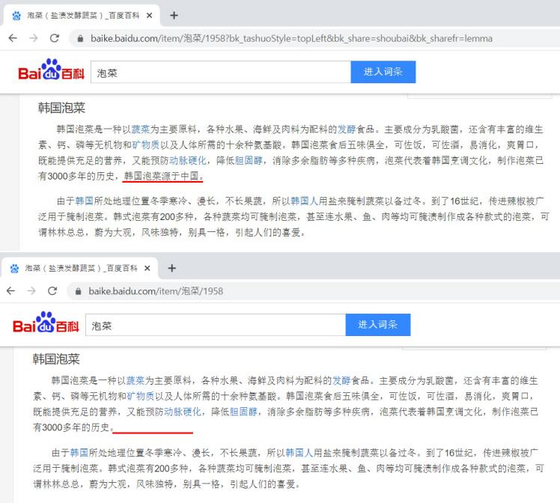Reload page in top browser window
This screenshot has height=503, width=560.
(54, 38)
